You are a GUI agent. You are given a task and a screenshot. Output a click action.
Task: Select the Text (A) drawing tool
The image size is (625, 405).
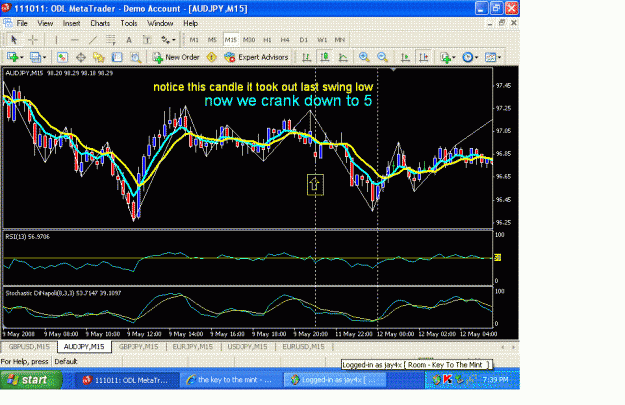point(129,40)
